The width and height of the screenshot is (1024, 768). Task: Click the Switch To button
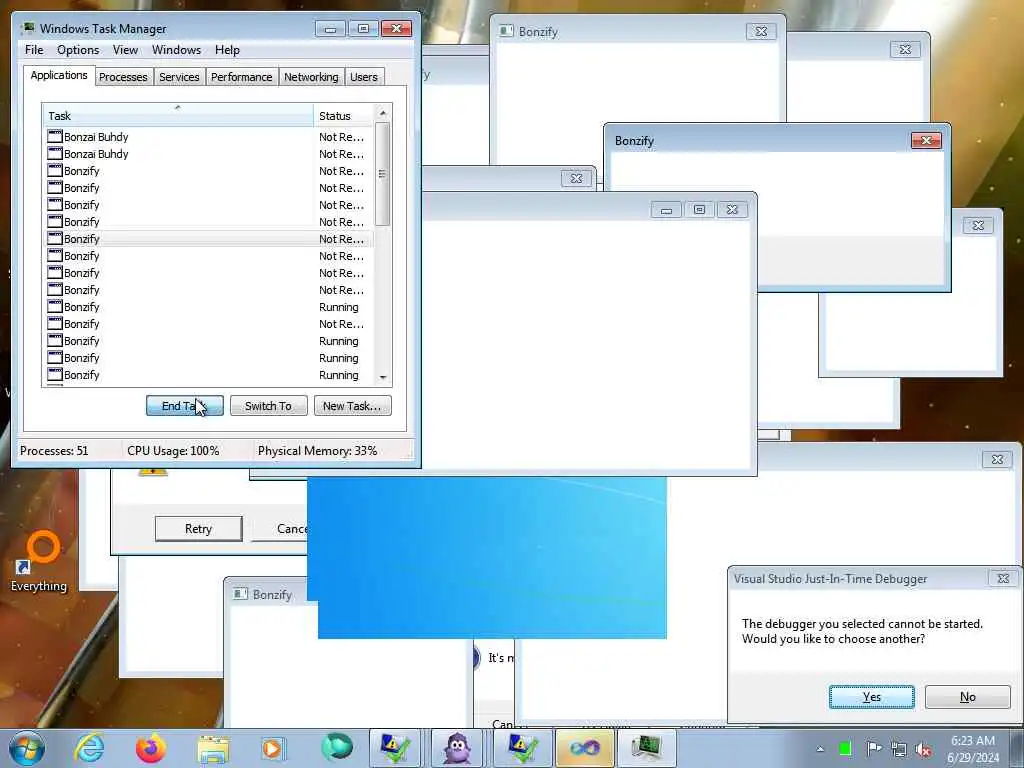(x=268, y=406)
